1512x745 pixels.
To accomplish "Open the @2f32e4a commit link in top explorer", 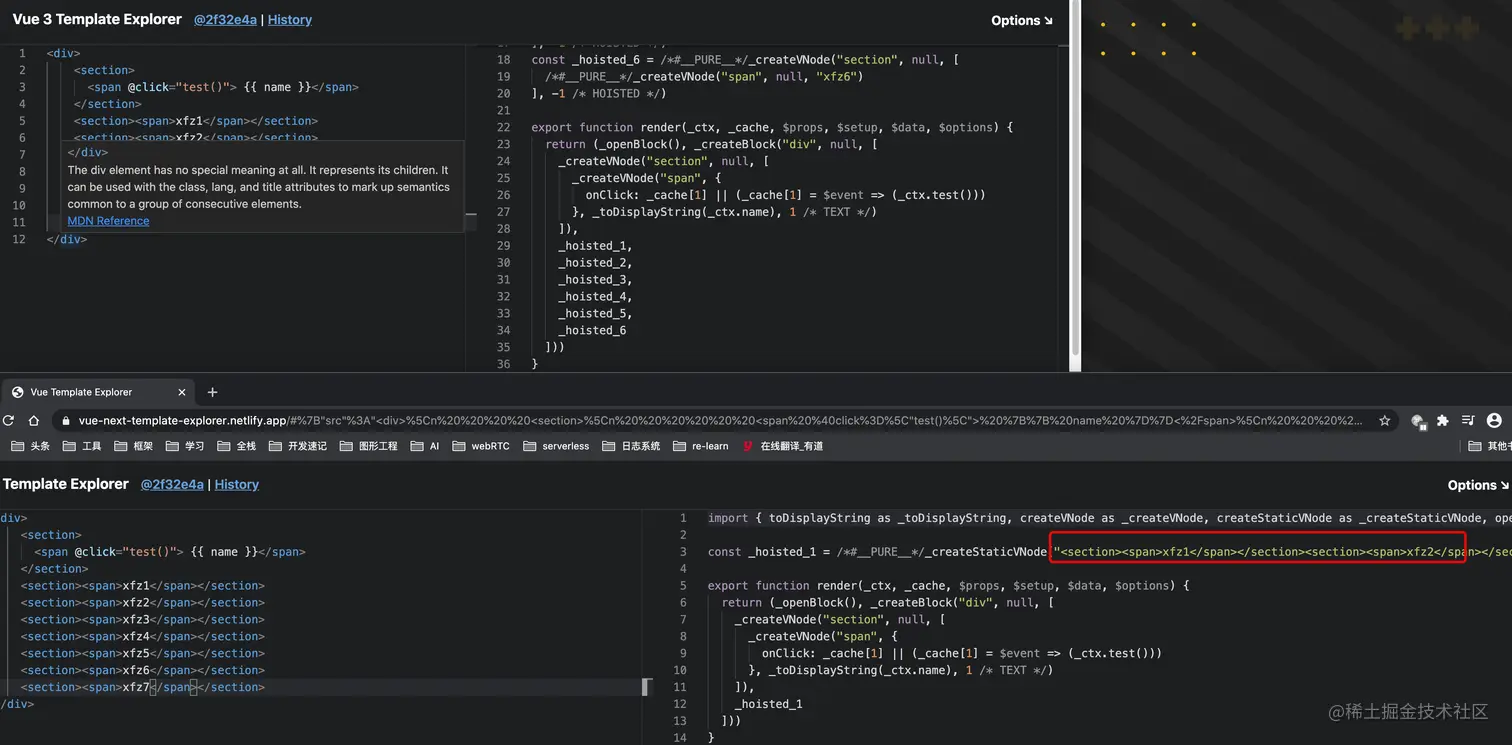I will tap(225, 20).
